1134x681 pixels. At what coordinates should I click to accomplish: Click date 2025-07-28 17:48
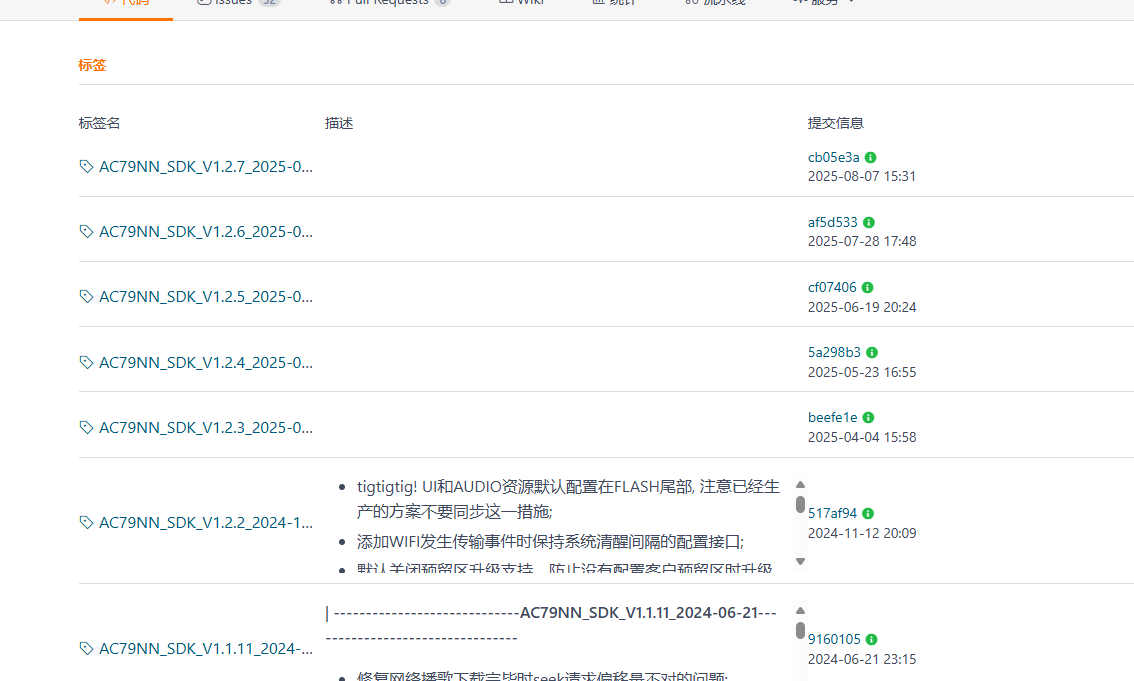tap(861, 241)
